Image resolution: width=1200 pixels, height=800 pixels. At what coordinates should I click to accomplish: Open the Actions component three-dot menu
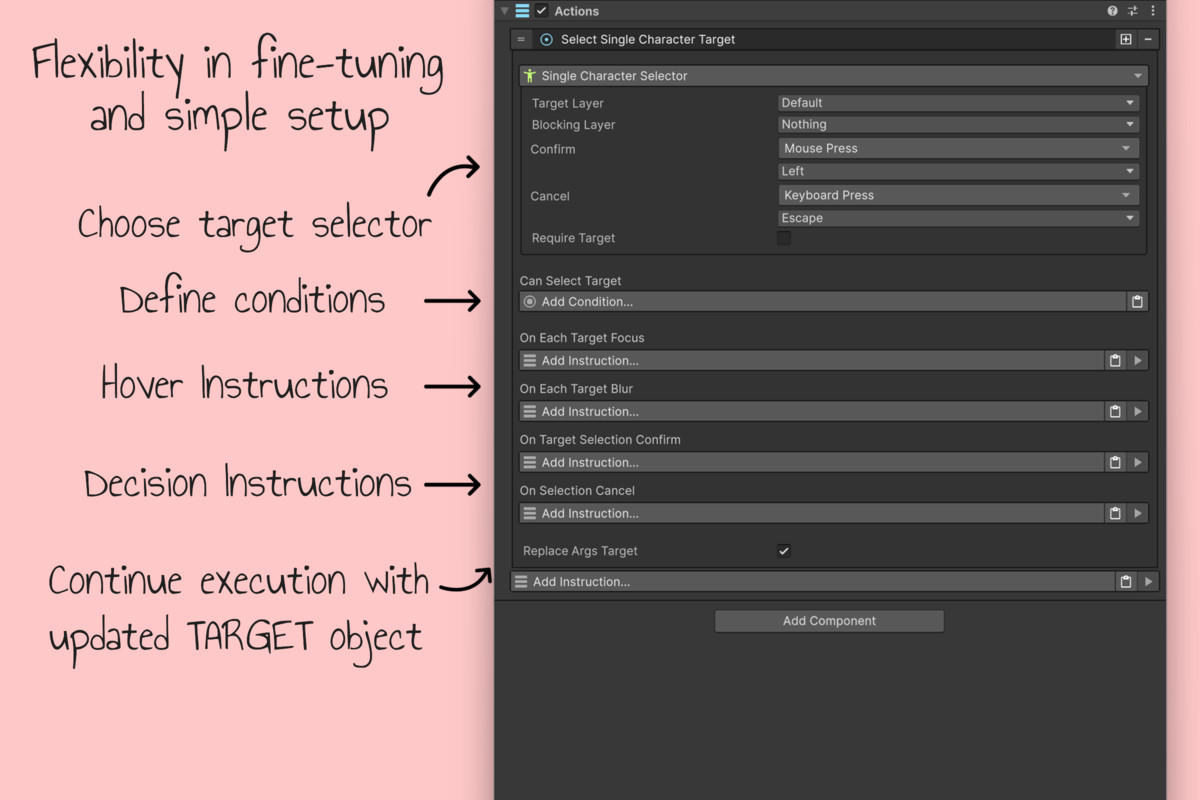(1152, 11)
